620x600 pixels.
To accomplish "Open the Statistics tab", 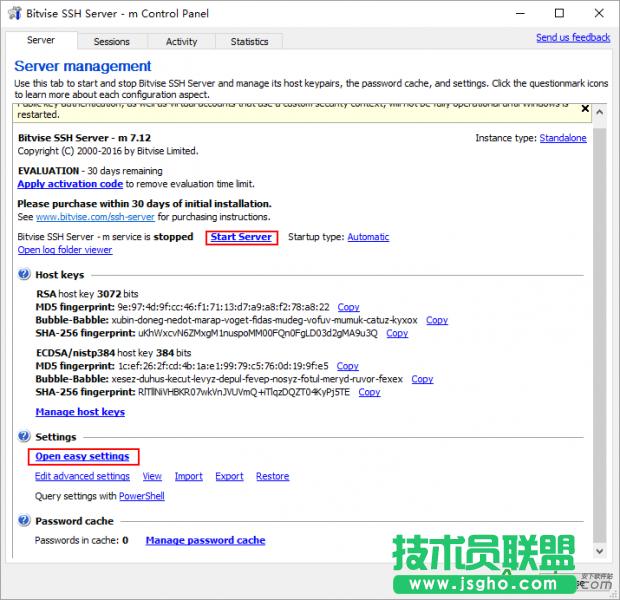I will (x=249, y=42).
